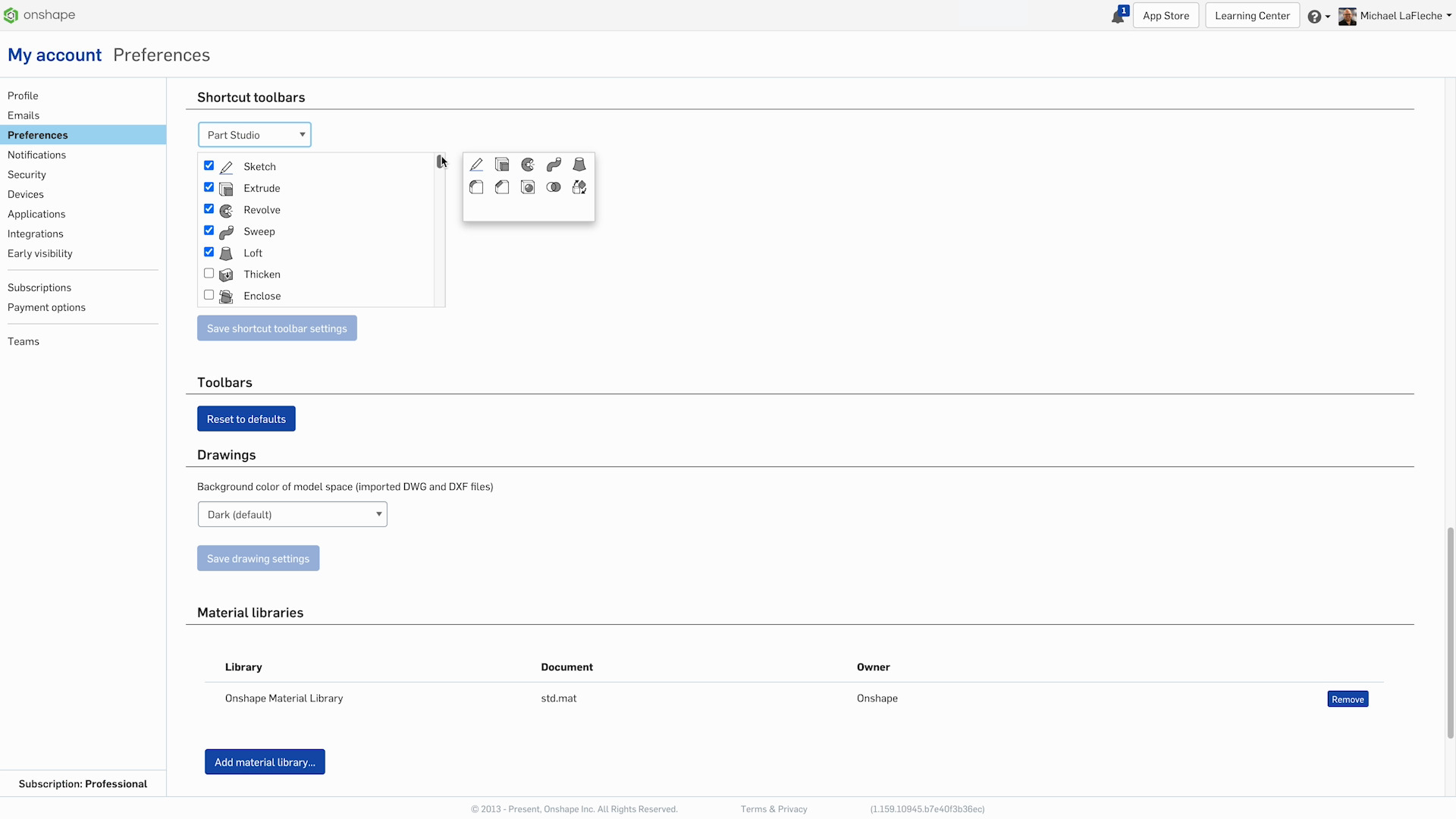Viewport: 1456px width, 819px height.
Task: Enable the Enclose checkbox
Action: coord(209,295)
